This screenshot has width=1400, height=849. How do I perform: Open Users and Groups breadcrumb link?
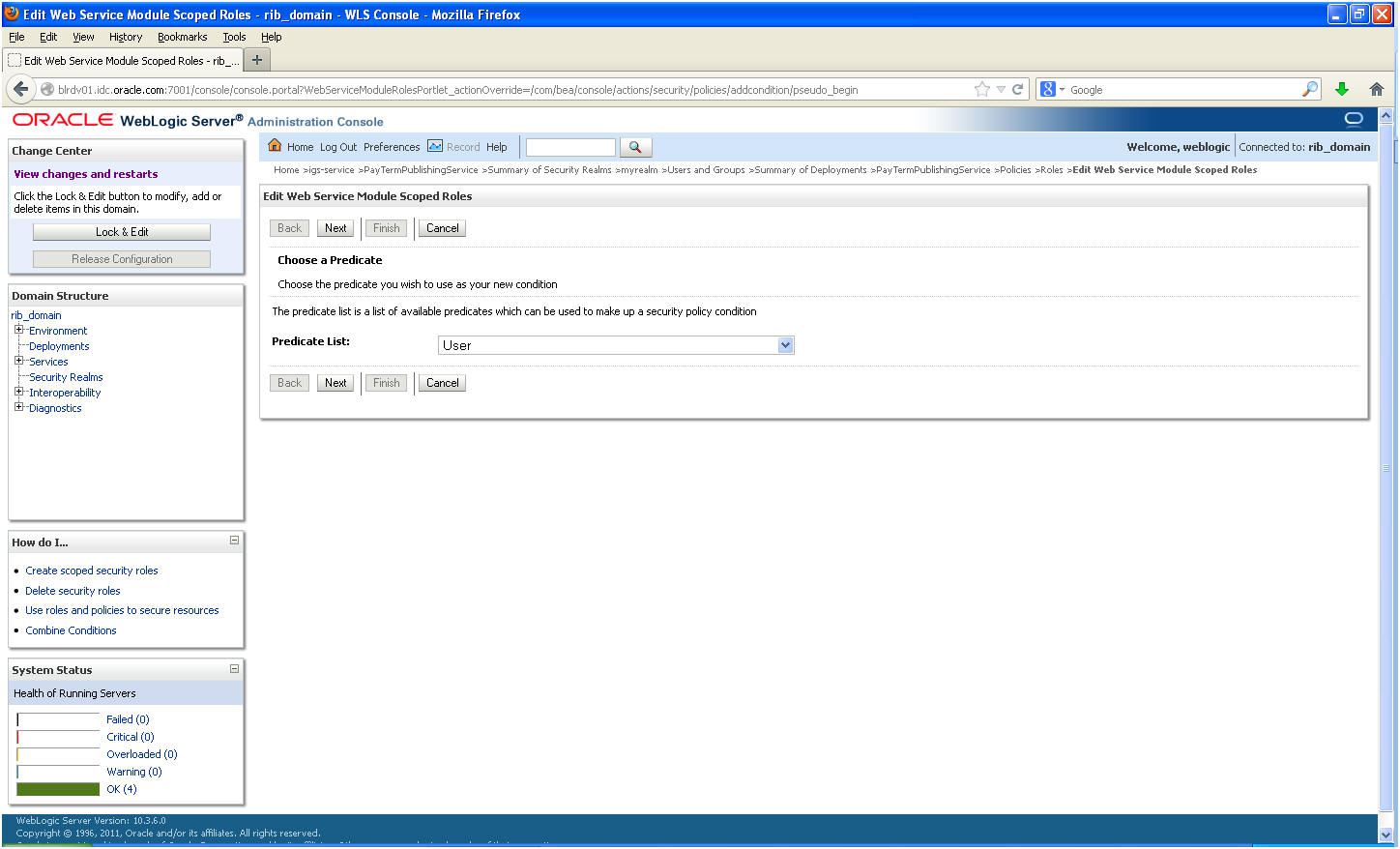tap(706, 169)
